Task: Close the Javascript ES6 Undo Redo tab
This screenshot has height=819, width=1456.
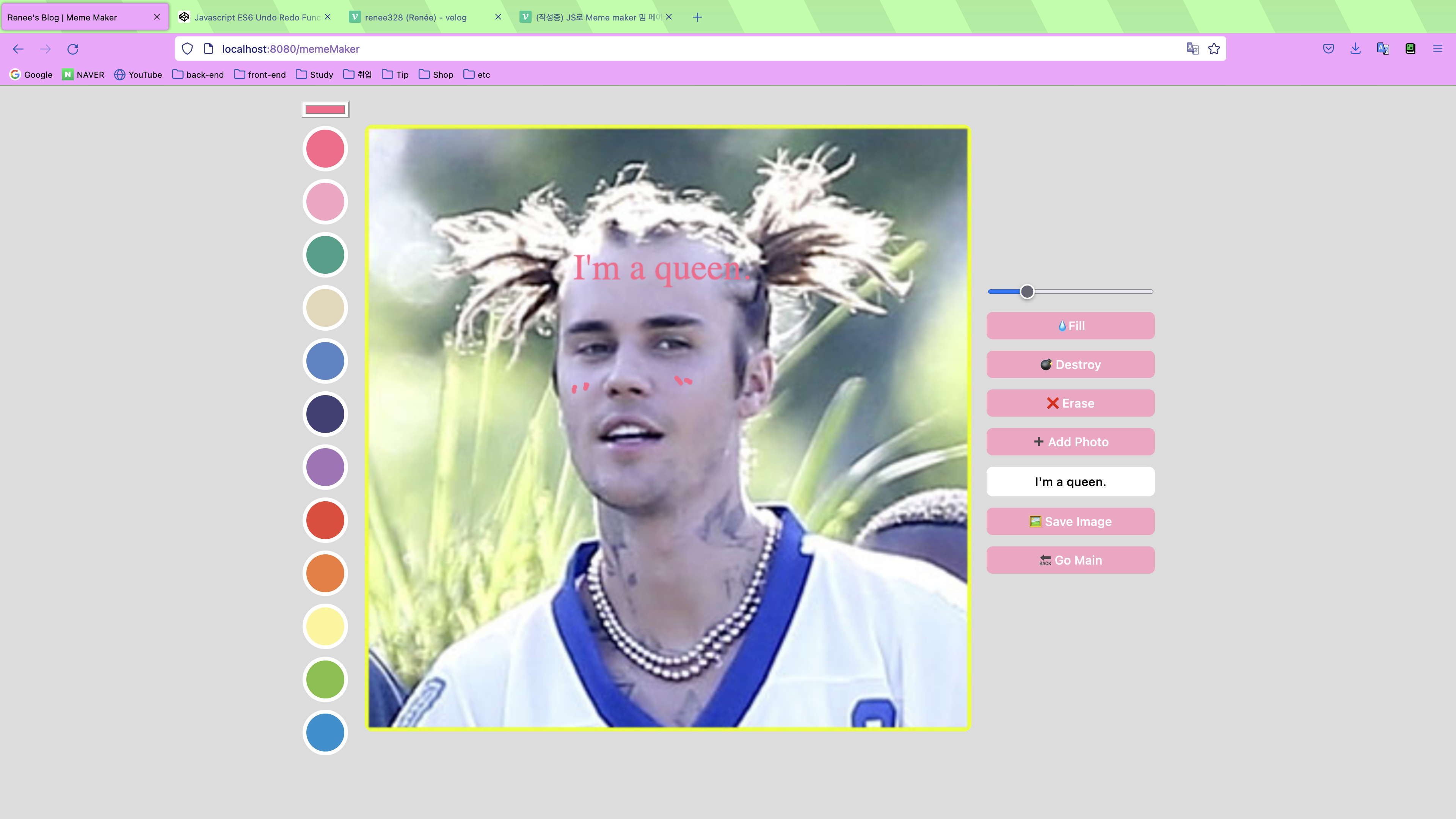Action: 328,17
